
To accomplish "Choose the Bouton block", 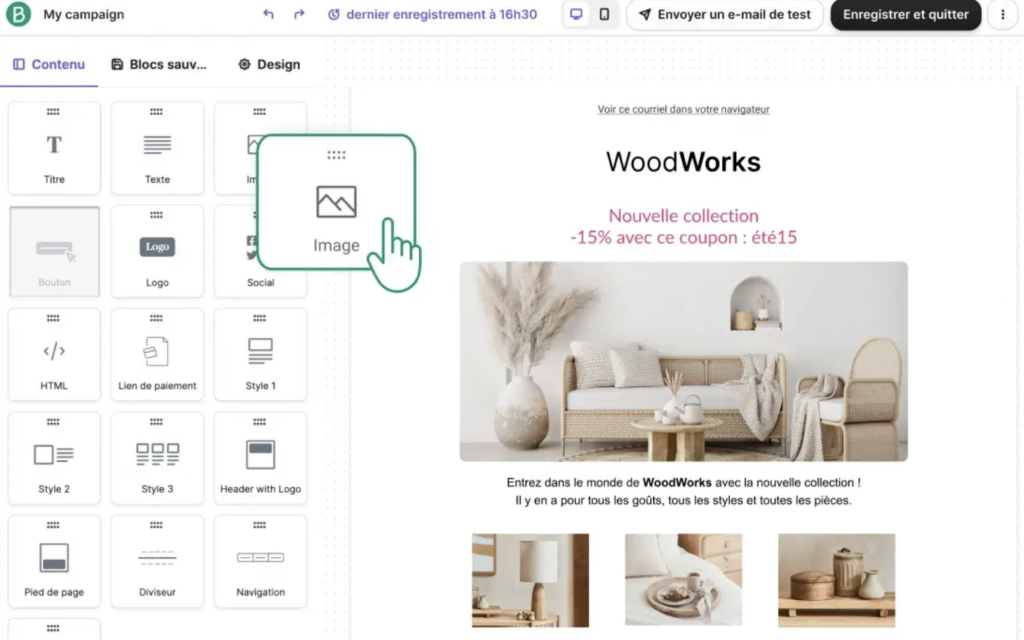I will click(x=54, y=251).
